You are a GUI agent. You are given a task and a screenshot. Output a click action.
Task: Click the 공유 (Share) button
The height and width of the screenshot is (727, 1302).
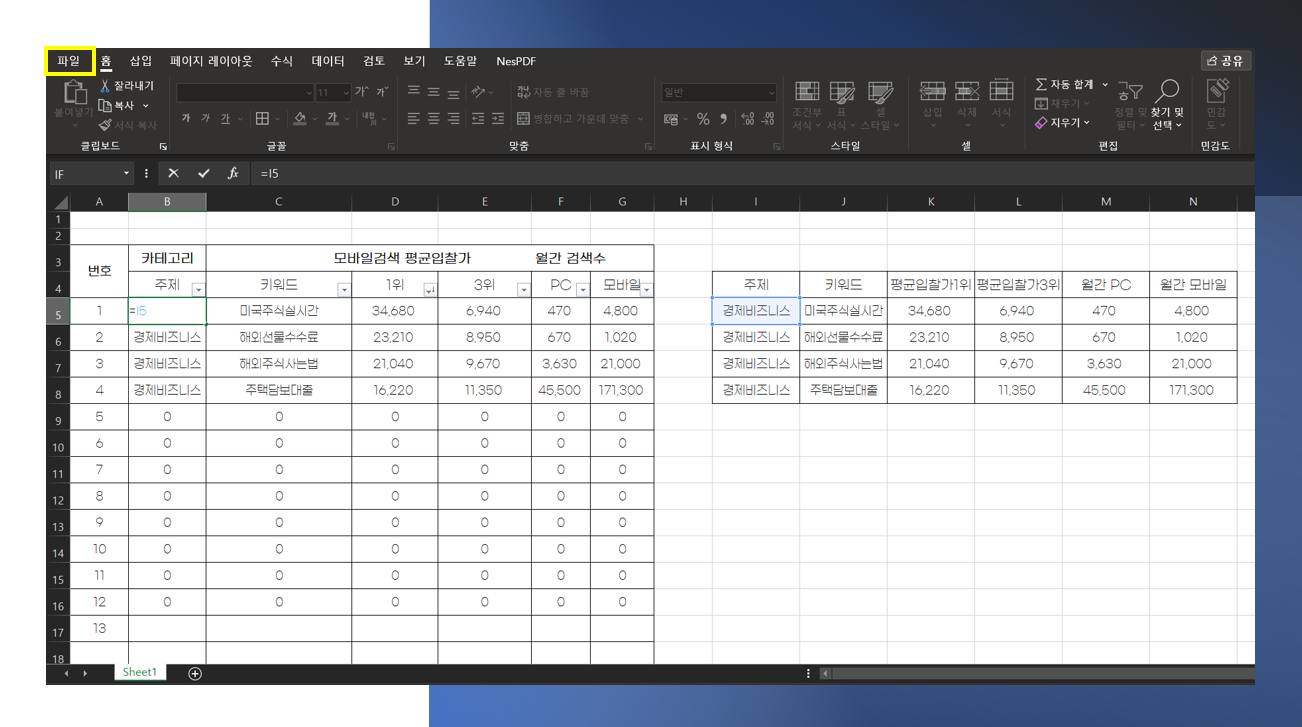point(1226,61)
